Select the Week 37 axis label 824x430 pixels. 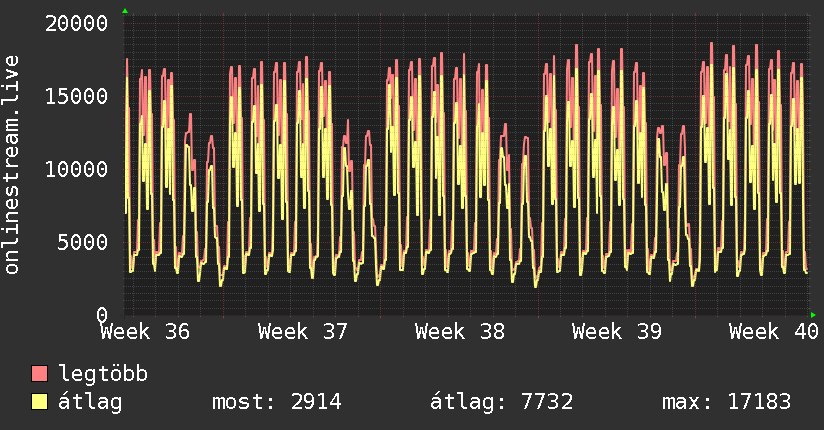[303, 332]
